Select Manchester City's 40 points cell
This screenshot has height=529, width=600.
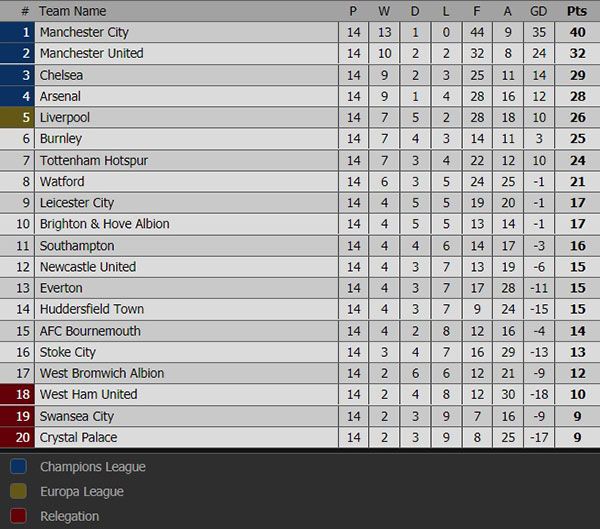pyautogui.click(x=577, y=32)
